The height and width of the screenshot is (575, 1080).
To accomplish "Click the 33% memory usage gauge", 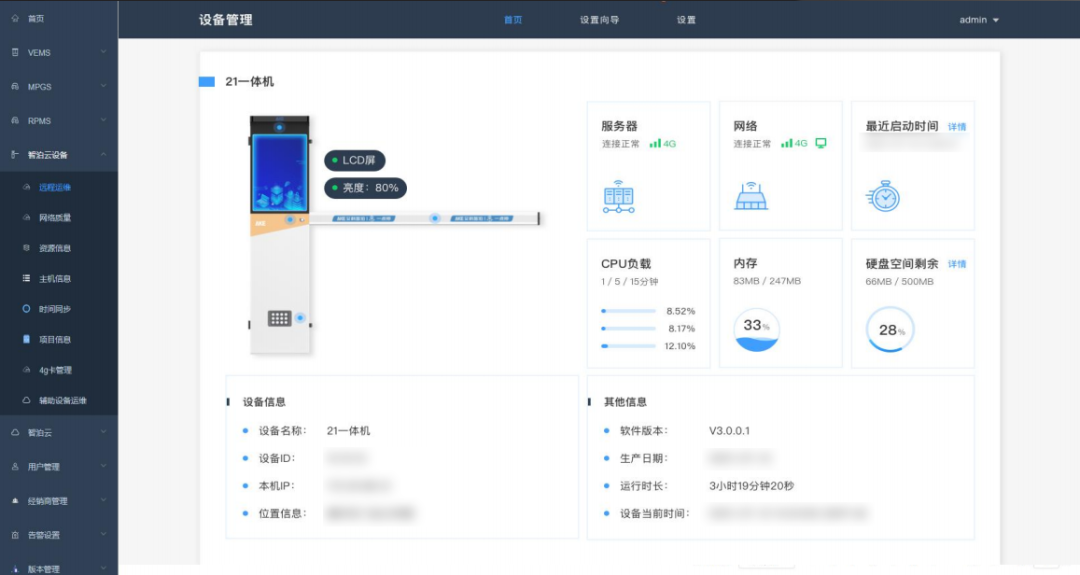I will (x=756, y=329).
